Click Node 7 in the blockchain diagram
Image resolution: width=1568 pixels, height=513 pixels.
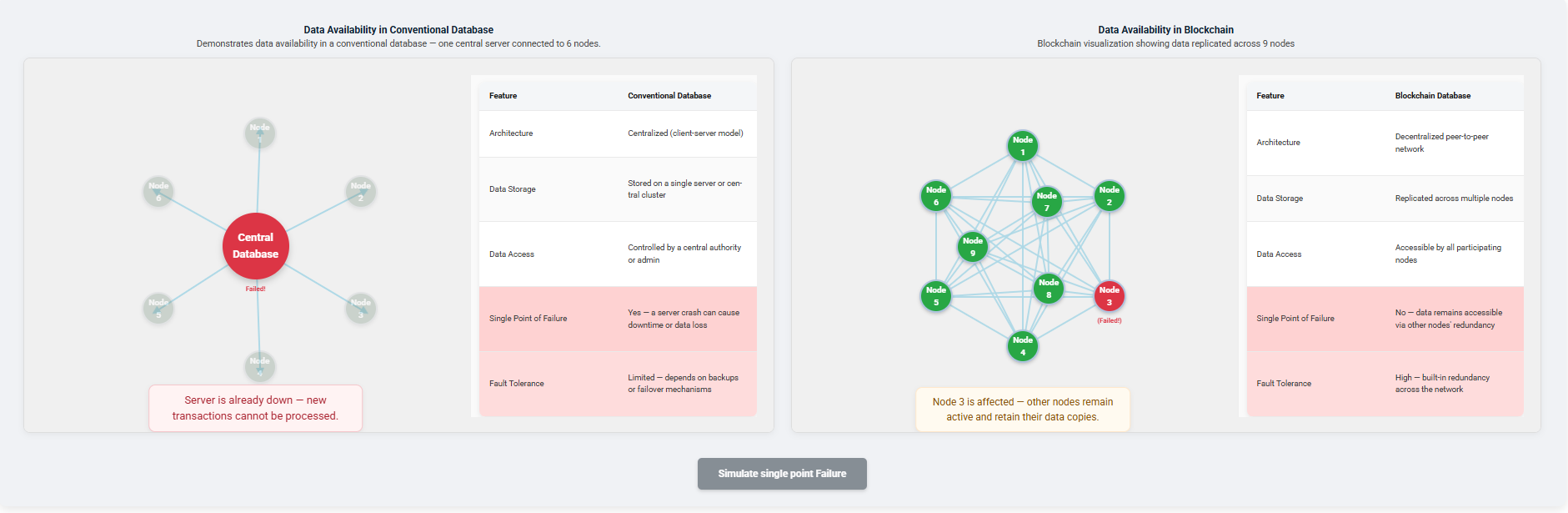(x=1047, y=201)
